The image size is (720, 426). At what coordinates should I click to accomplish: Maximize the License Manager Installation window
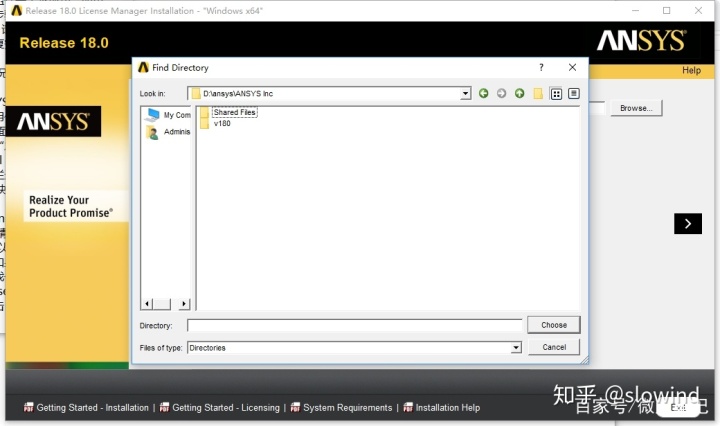tap(667, 11)
